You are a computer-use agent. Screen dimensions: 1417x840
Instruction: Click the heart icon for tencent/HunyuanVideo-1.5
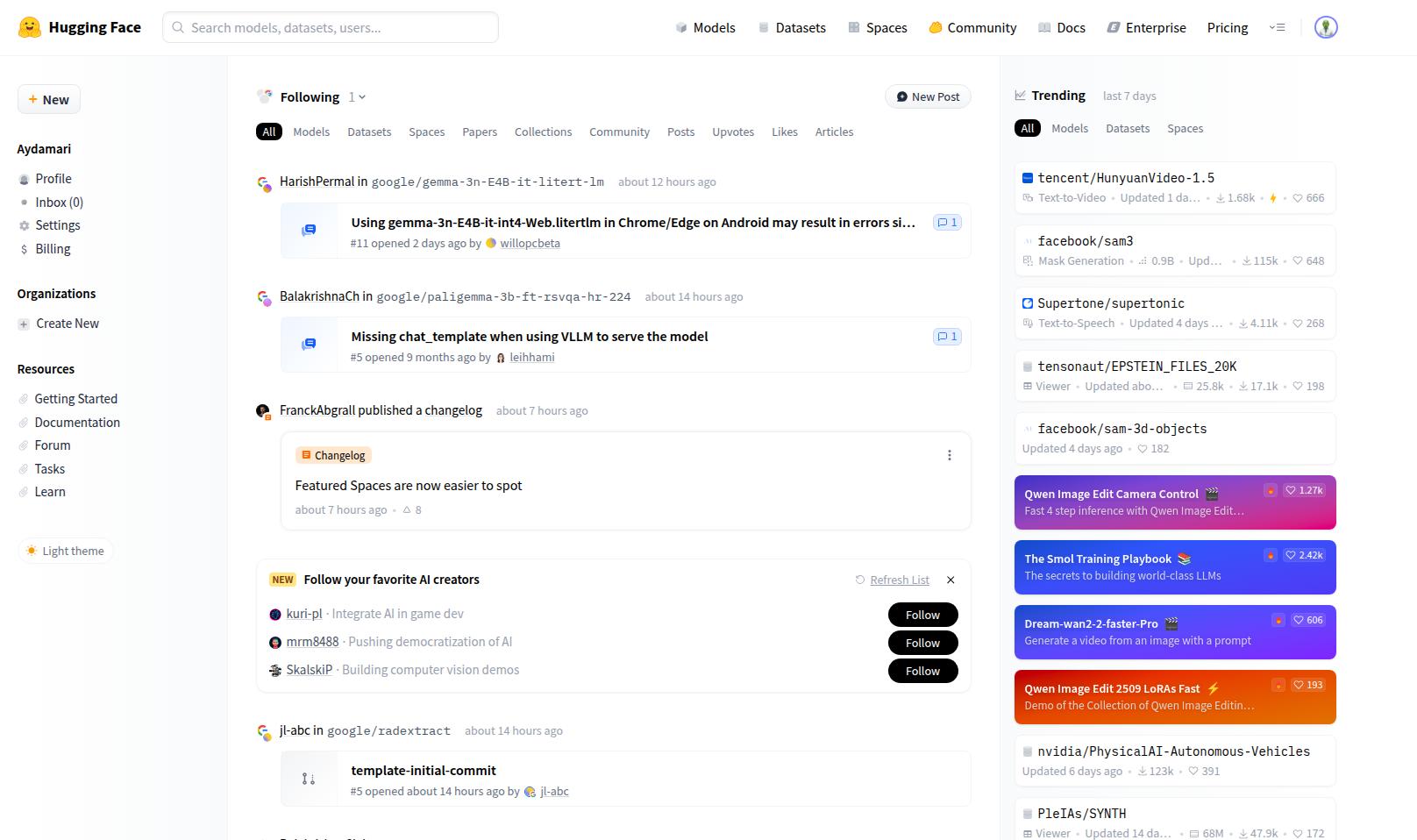1298,198
